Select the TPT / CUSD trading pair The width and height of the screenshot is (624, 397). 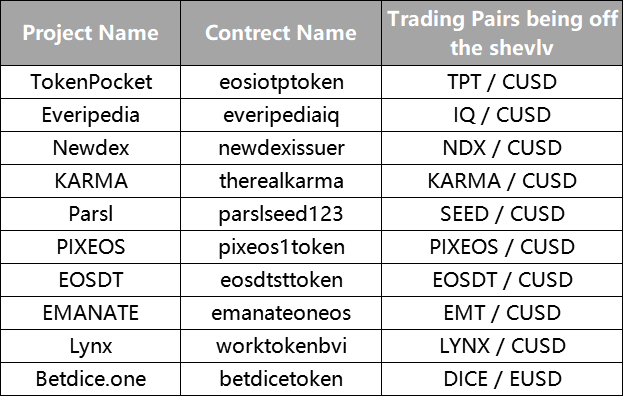502,82
